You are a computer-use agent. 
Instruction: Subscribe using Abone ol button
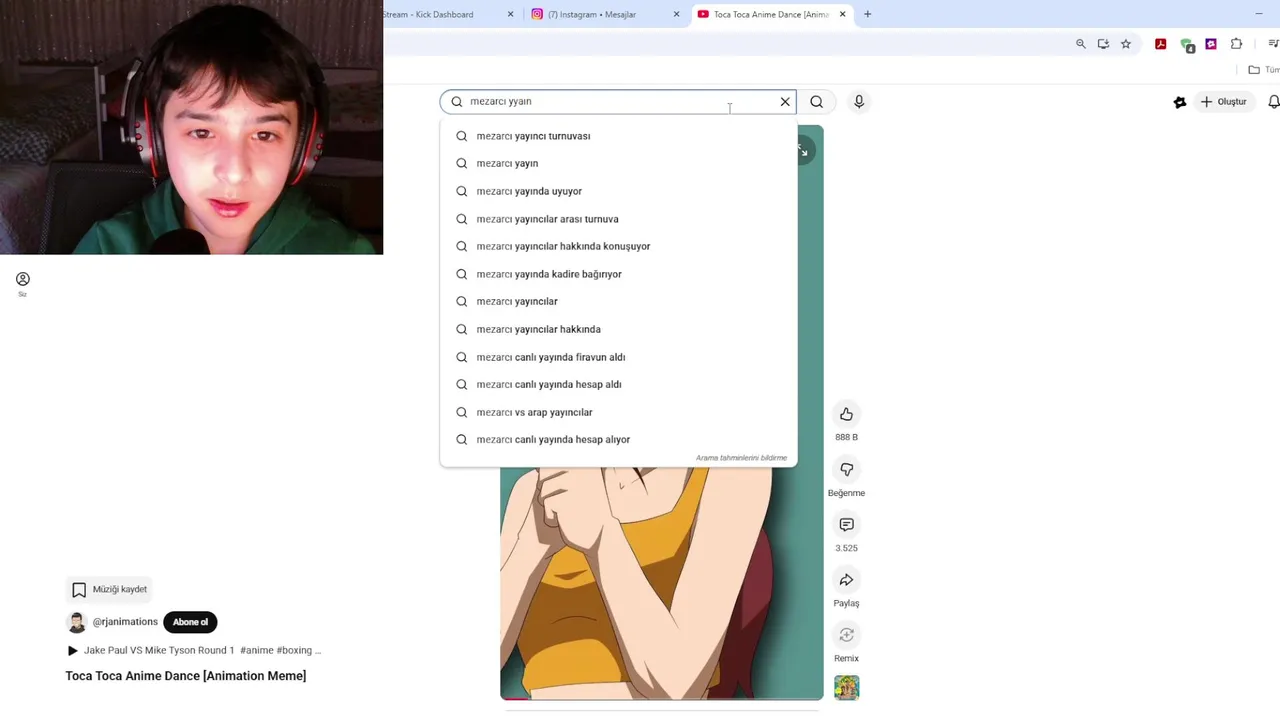click(x=190, y=622)
